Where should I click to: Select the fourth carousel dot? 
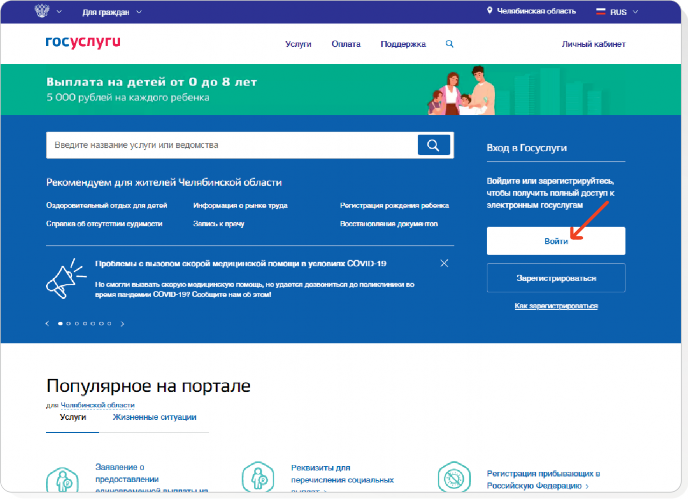pos(85,324)
